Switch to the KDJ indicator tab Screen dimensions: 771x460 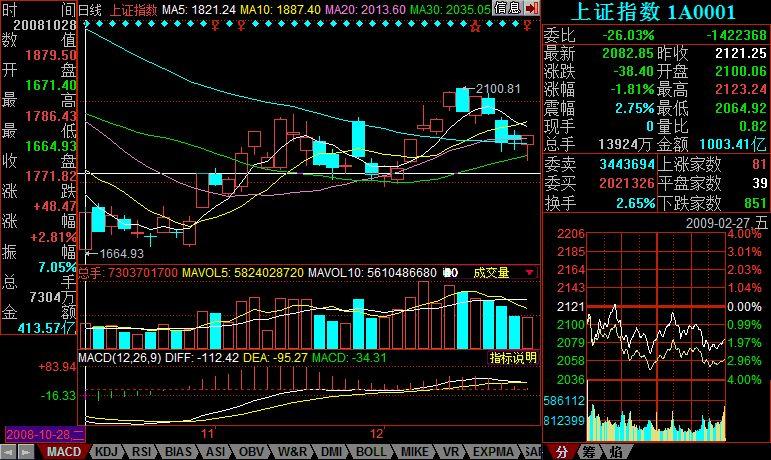pos(106,452)
